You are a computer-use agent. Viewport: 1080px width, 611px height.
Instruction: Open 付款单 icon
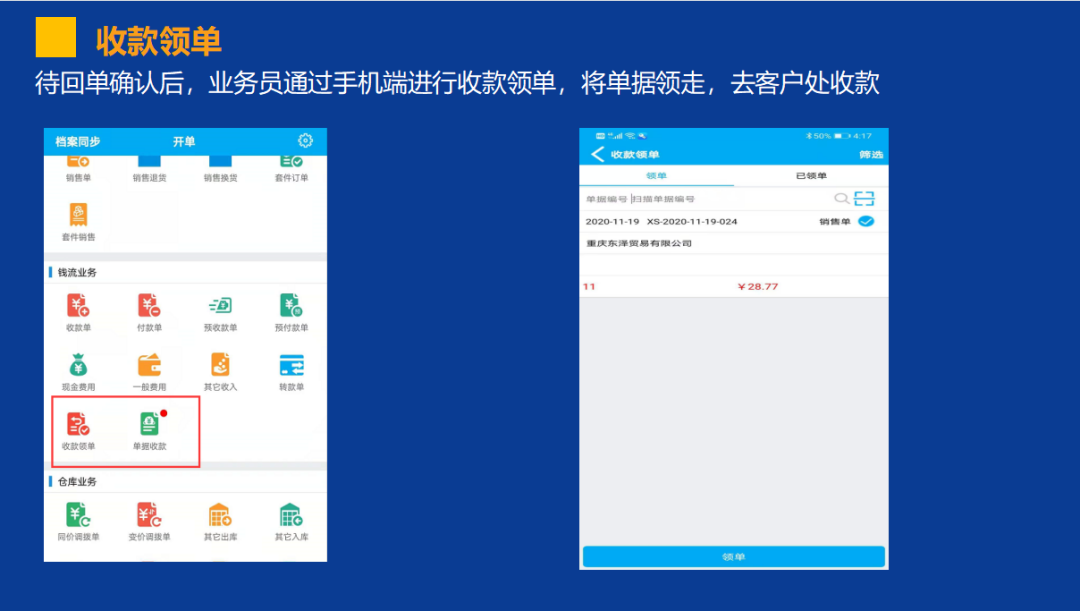149,305
